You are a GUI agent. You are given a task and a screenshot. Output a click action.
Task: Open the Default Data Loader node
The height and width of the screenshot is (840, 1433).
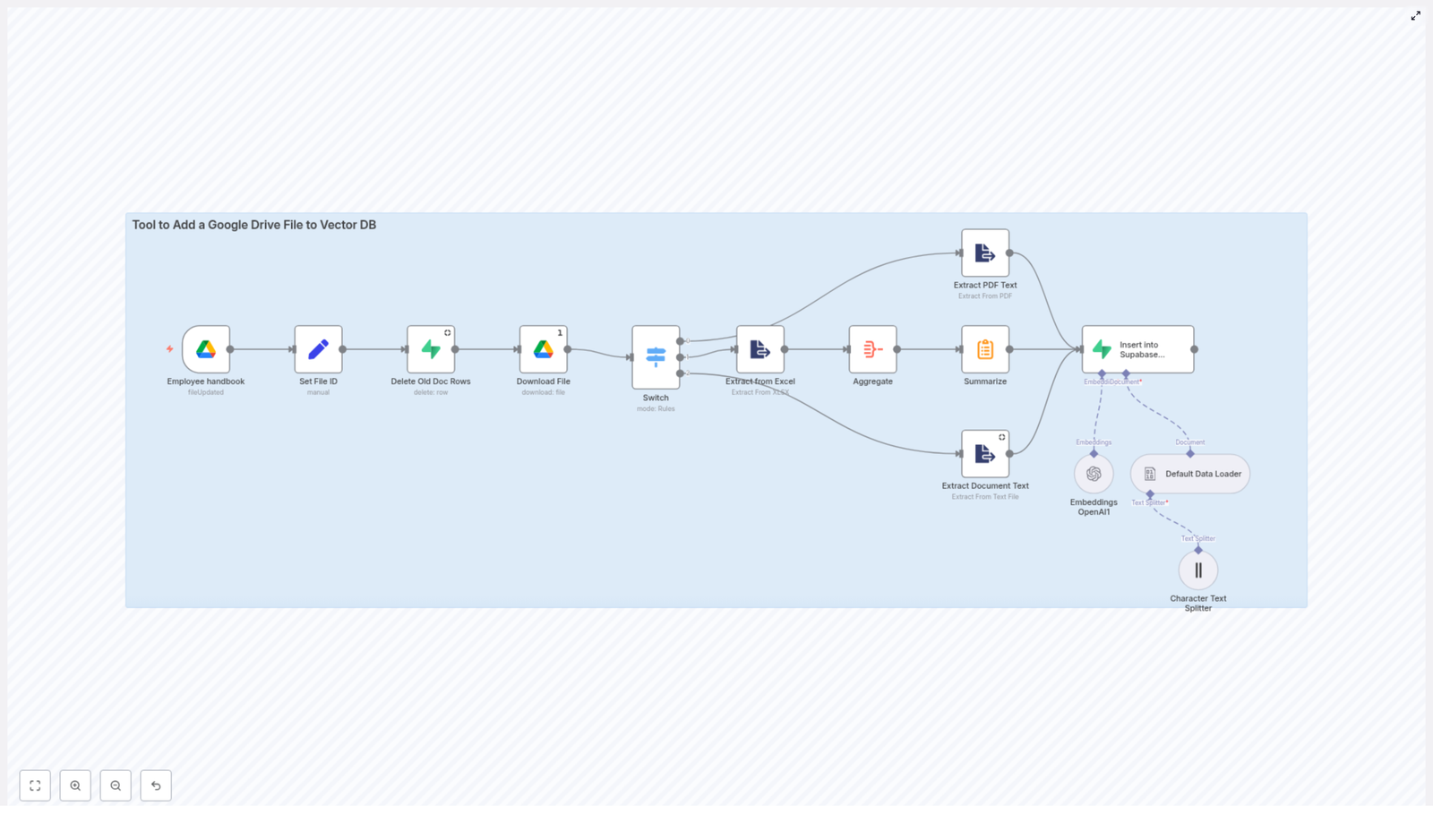click(x=1189, y=474)
